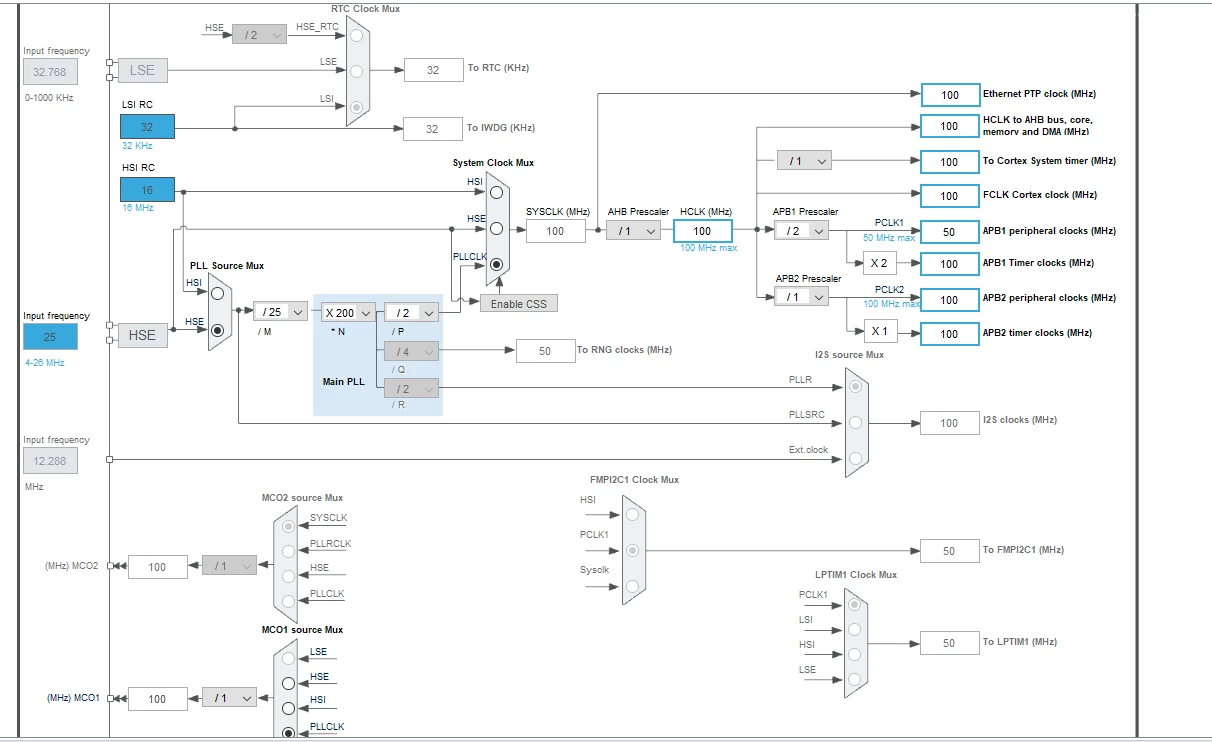Open the AHB Prescaler dropdown
The image size is (1212, 742).
633,230
